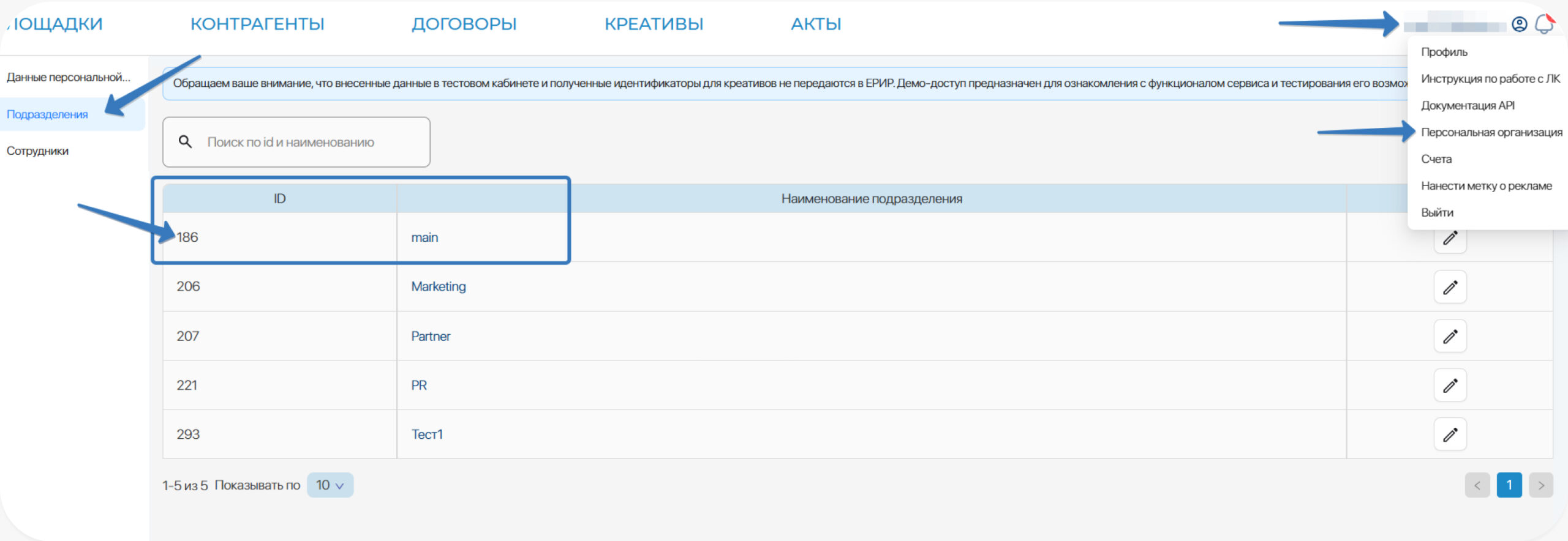Open the notifications bell icon
The height and width of the screenshot is (541, 1568).
pos(1544,24)
